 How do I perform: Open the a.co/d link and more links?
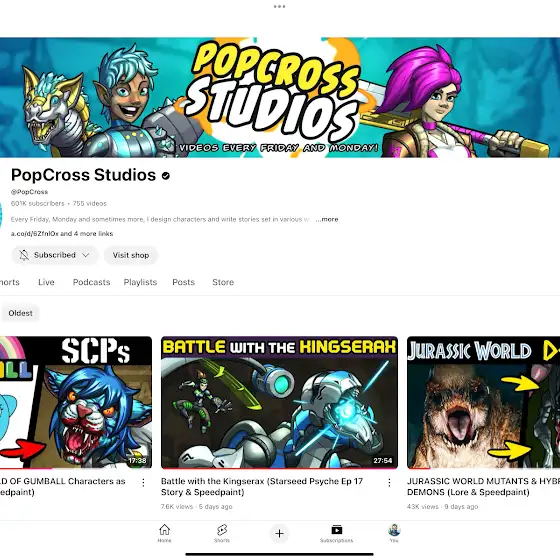pyautogui.click(x=62, y=234)
